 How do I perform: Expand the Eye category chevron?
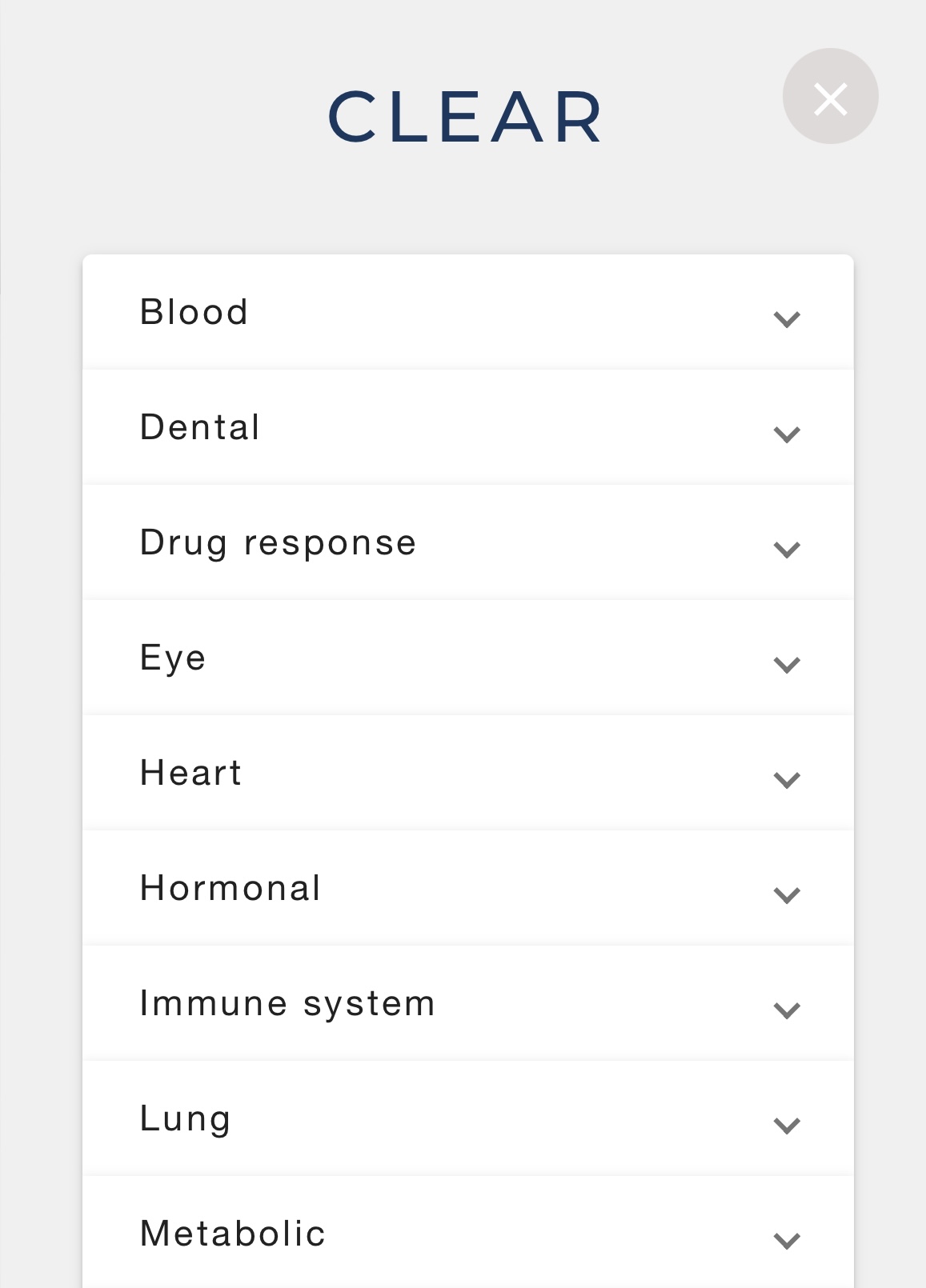pyautogui.click(x=787, y=665)
